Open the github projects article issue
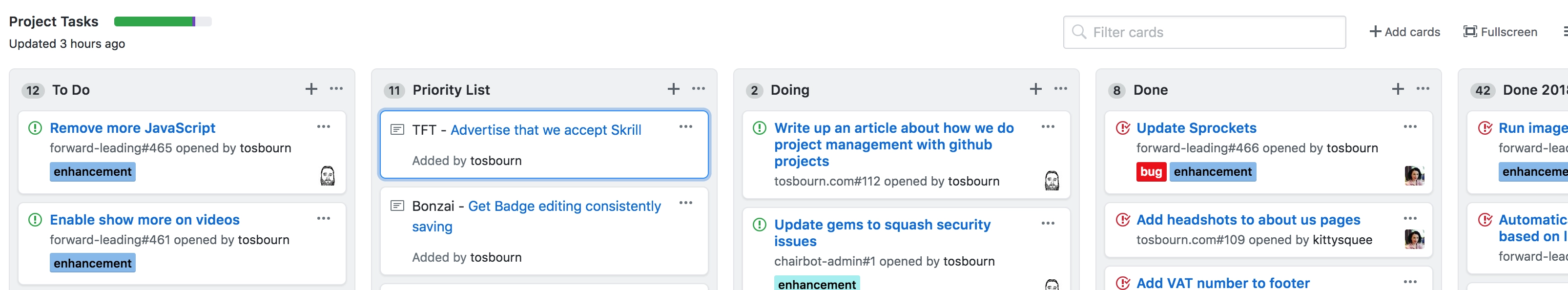The height and width of the screenshot is (290, 1568). pos(893,145)
